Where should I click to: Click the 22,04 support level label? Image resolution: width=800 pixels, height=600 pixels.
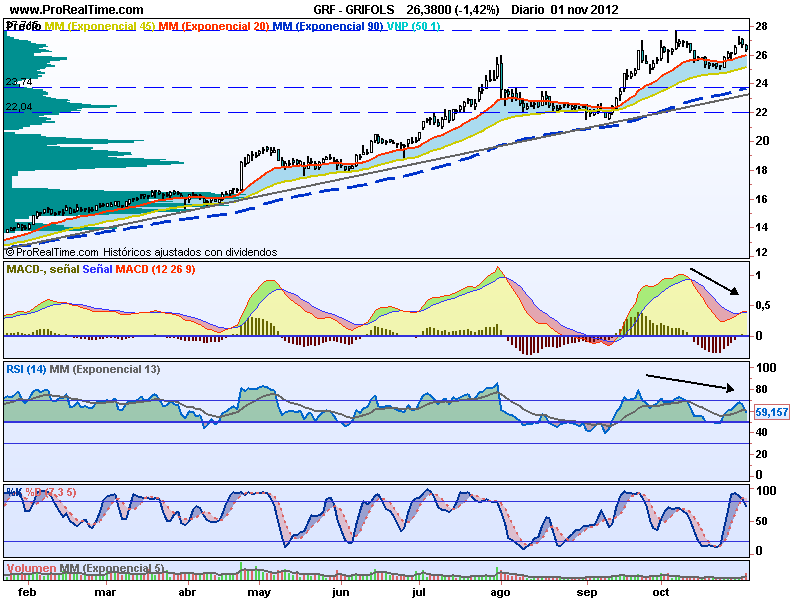pos(19,106)
